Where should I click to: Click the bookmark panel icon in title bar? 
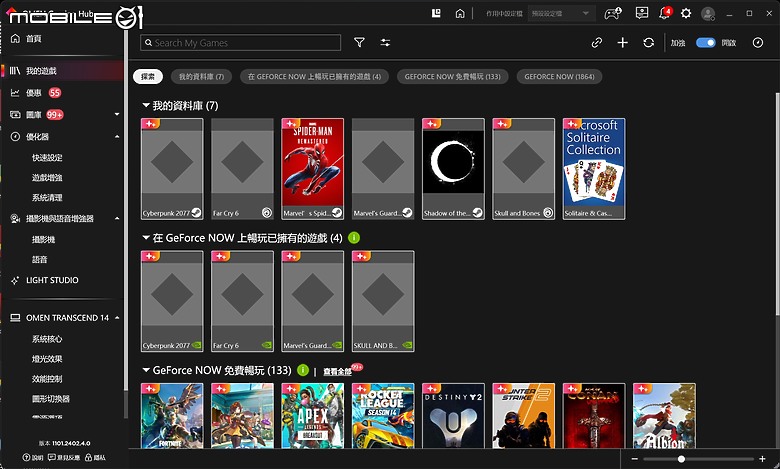point(436,13)
